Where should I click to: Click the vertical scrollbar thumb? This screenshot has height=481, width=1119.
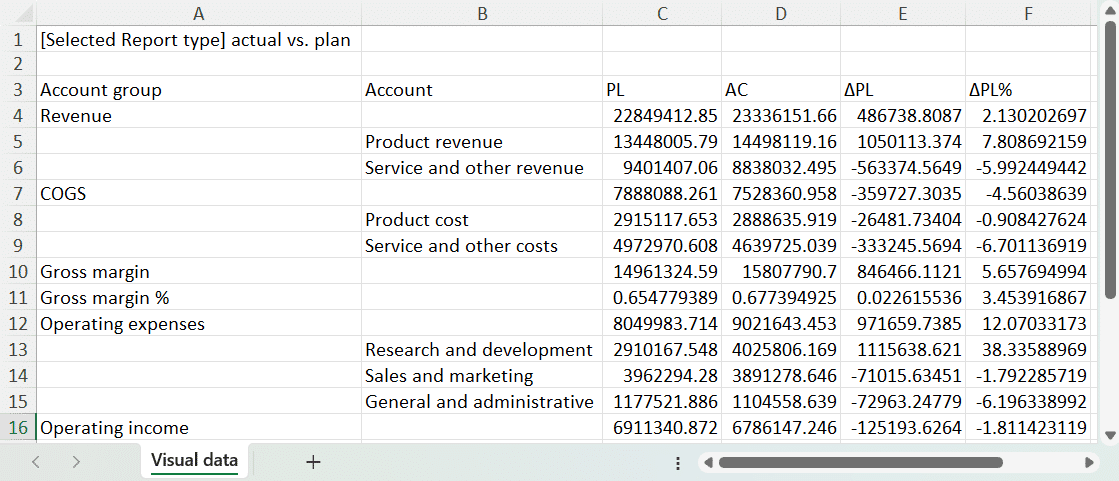coord(1110,160)
